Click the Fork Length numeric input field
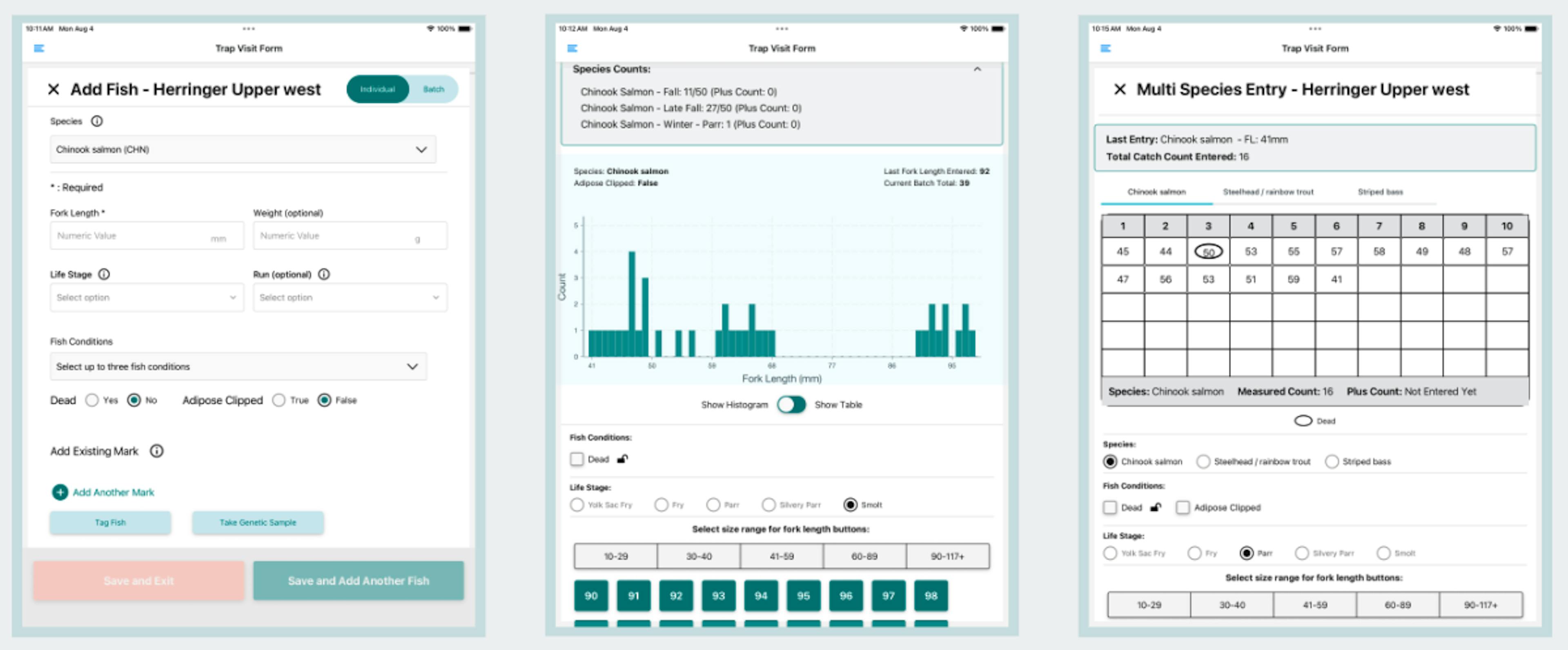1568x650 pixels. tap(134, 236)
